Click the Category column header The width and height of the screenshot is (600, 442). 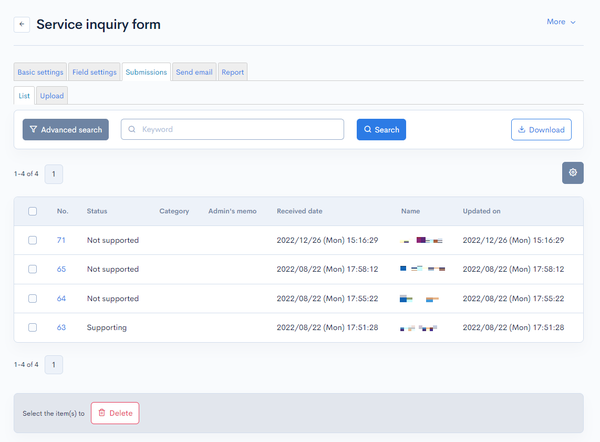click(174, 211)
